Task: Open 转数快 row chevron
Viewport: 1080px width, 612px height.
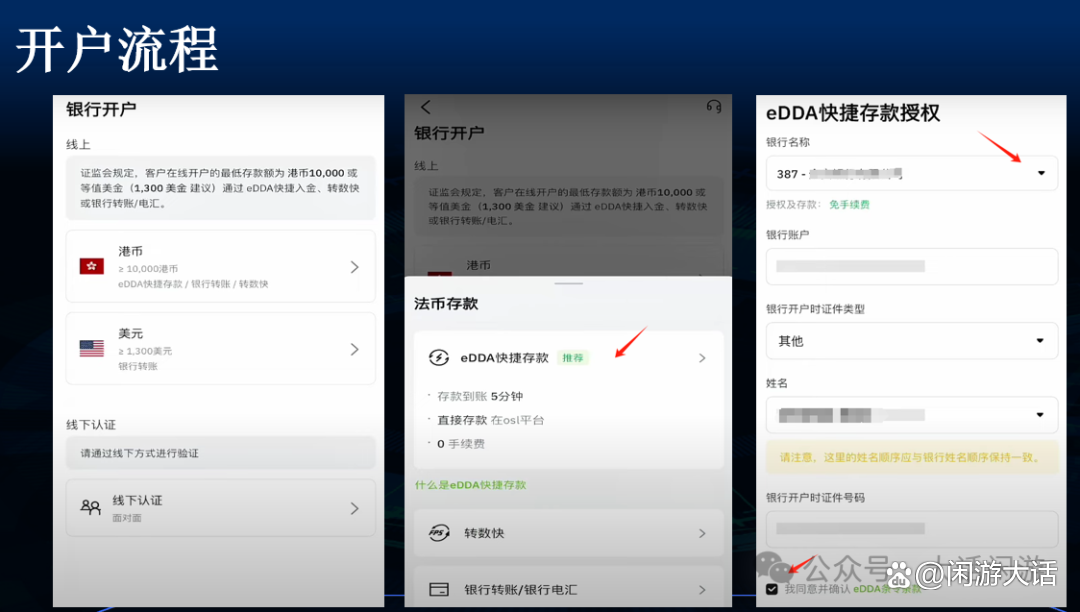Action: pyautogui.click(x=702, y=534)
